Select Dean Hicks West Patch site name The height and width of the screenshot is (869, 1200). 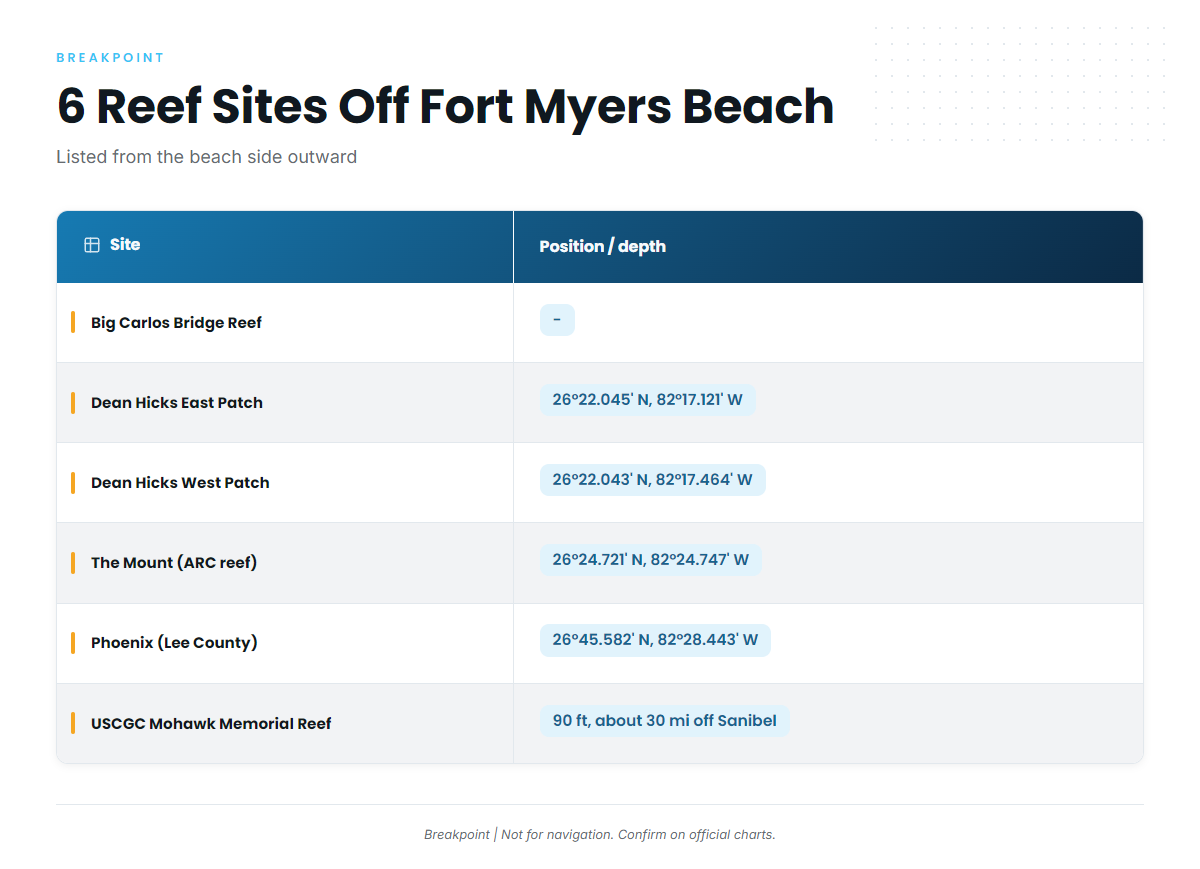click(x=180, y=483)
